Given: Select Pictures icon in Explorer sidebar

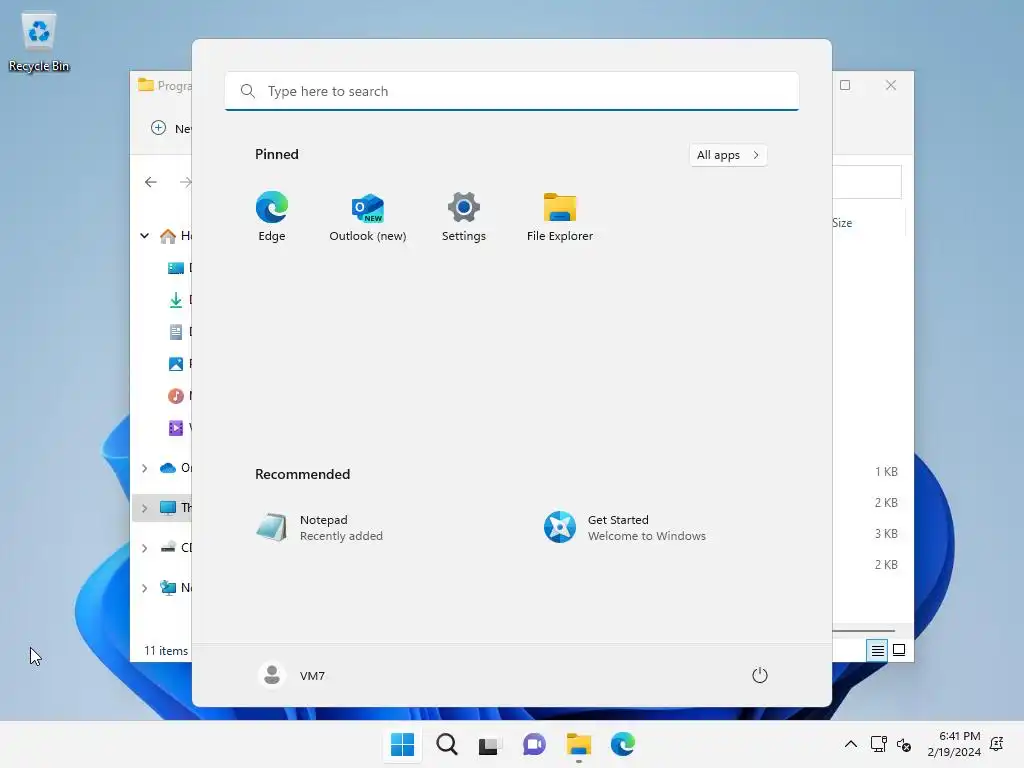Looking at the screenshot, I should [176, 364].
